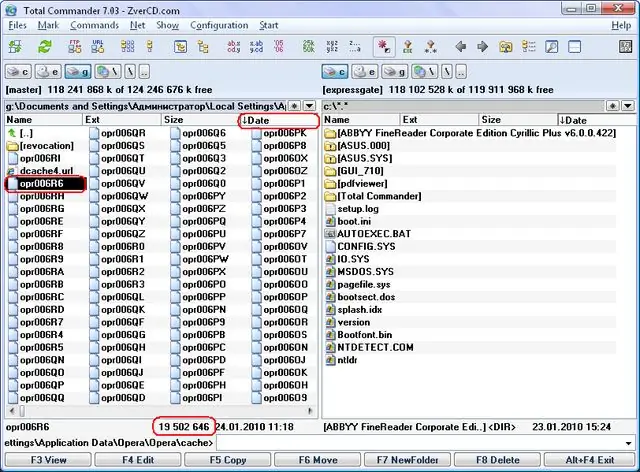Sort by extension using x.ab y.cd icon

coord(256,47)
